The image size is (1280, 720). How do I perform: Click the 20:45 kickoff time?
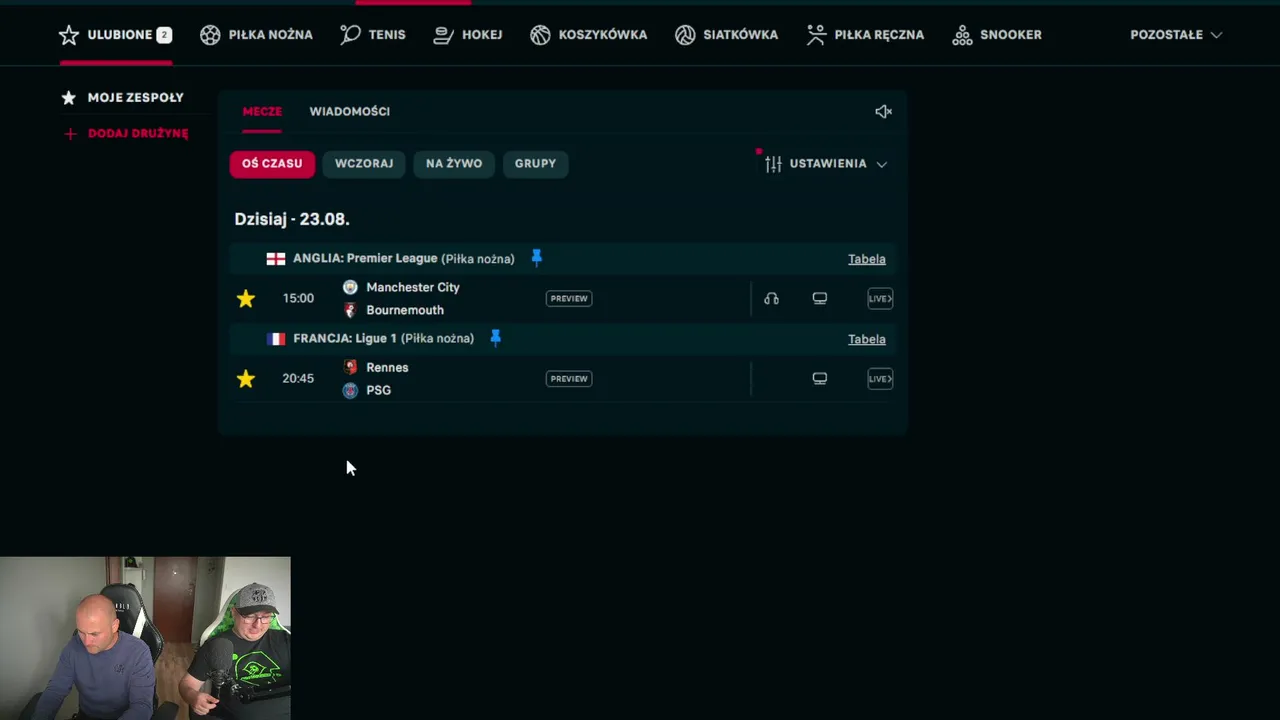coord(298,378)
